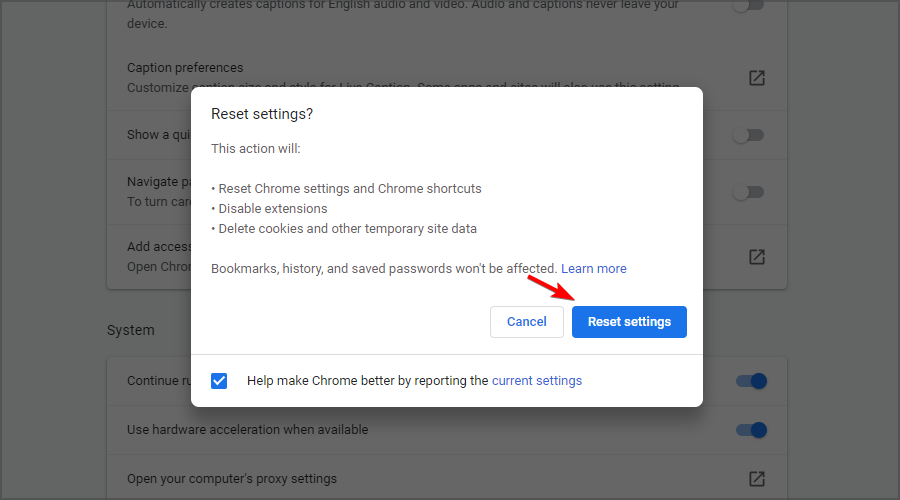Toggle the Show a quick highlight switch

[x=748, y=135]
